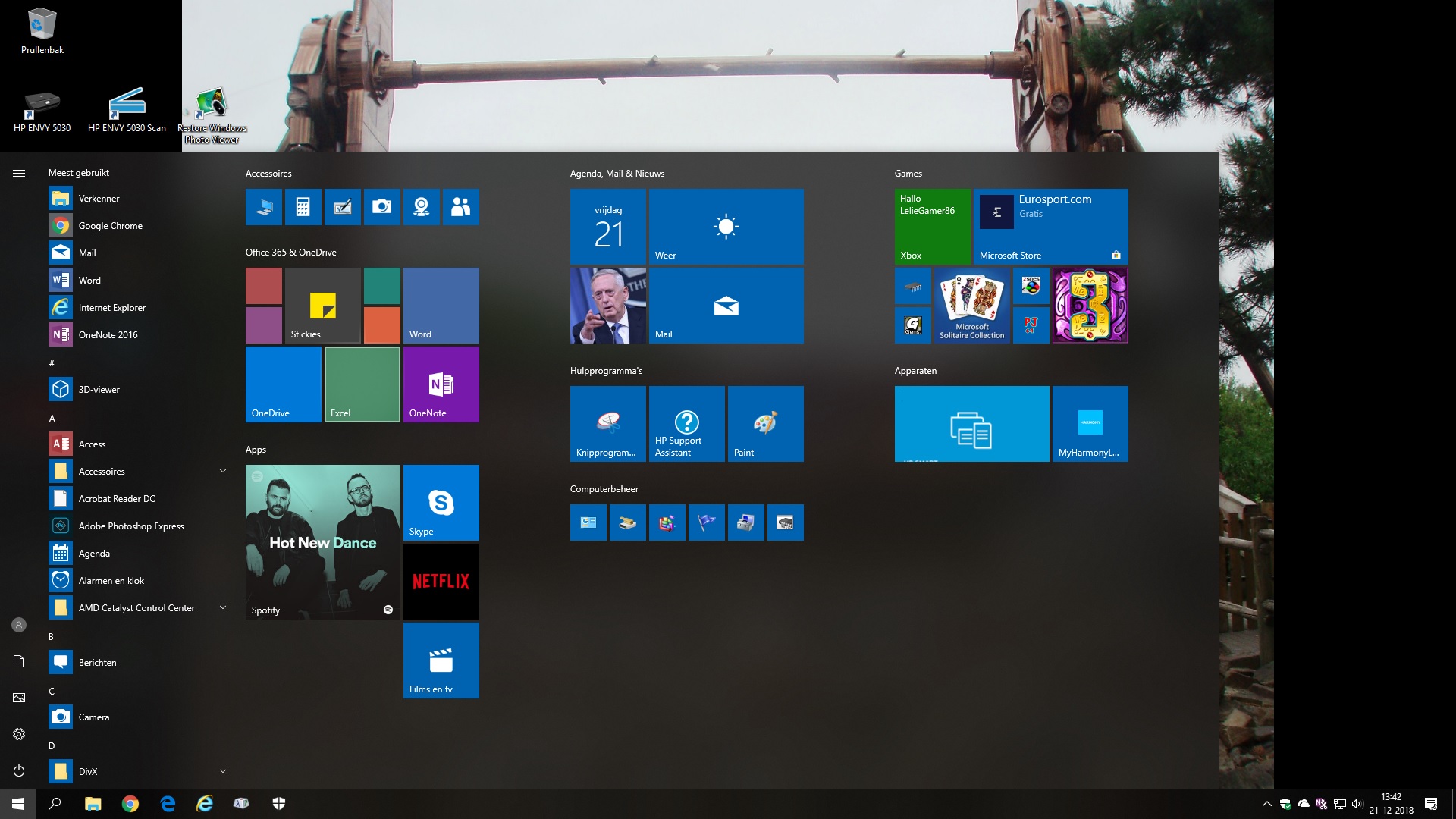Open OneDrive tile
Image resolution: width=1456 pixels, height=819 pixels.
point(283,384)
